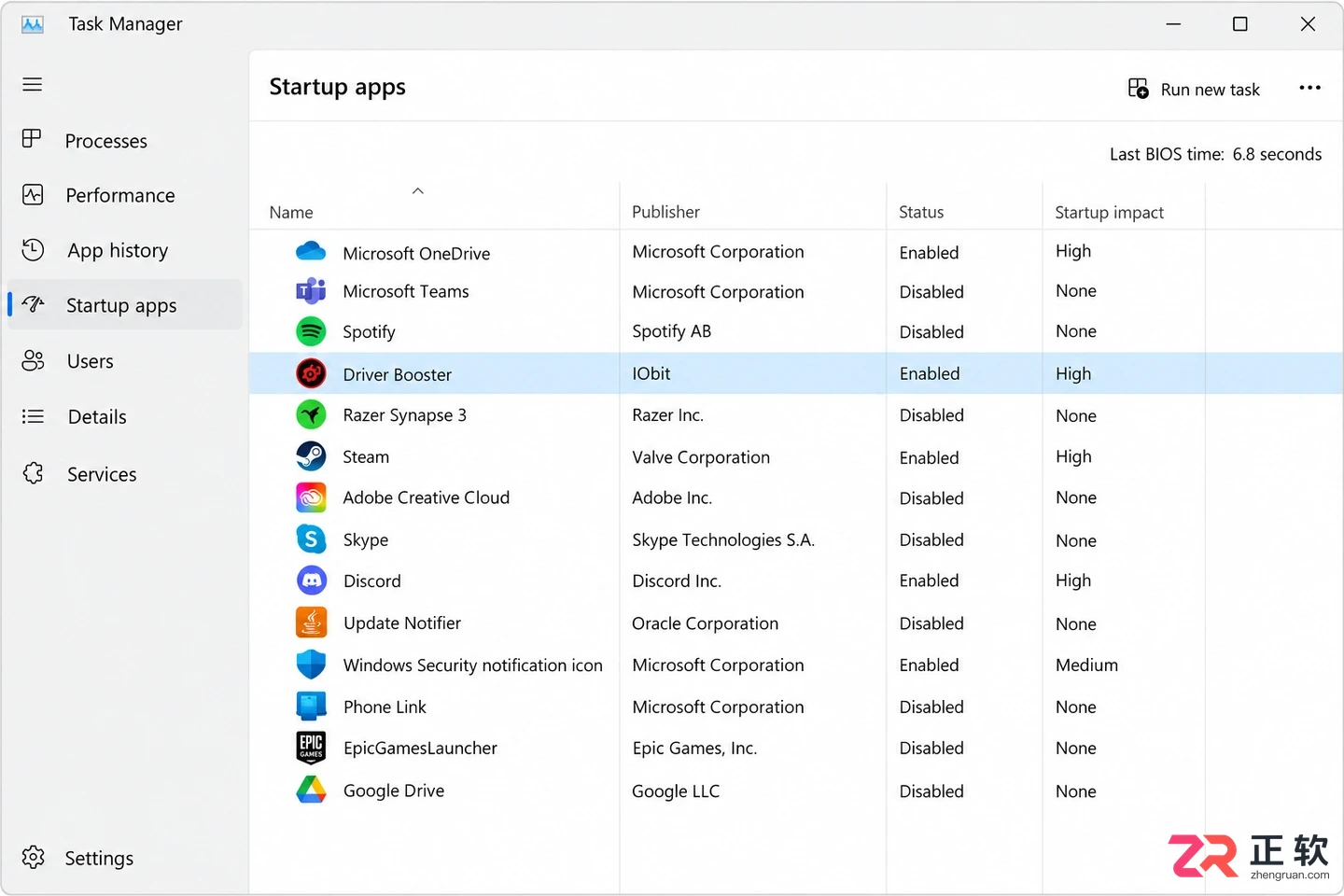Image resolution: width=1344 pixels, height=896 pixels.
Task: Select the Razer Synapse 3 row
Action: tap(796, 415)
